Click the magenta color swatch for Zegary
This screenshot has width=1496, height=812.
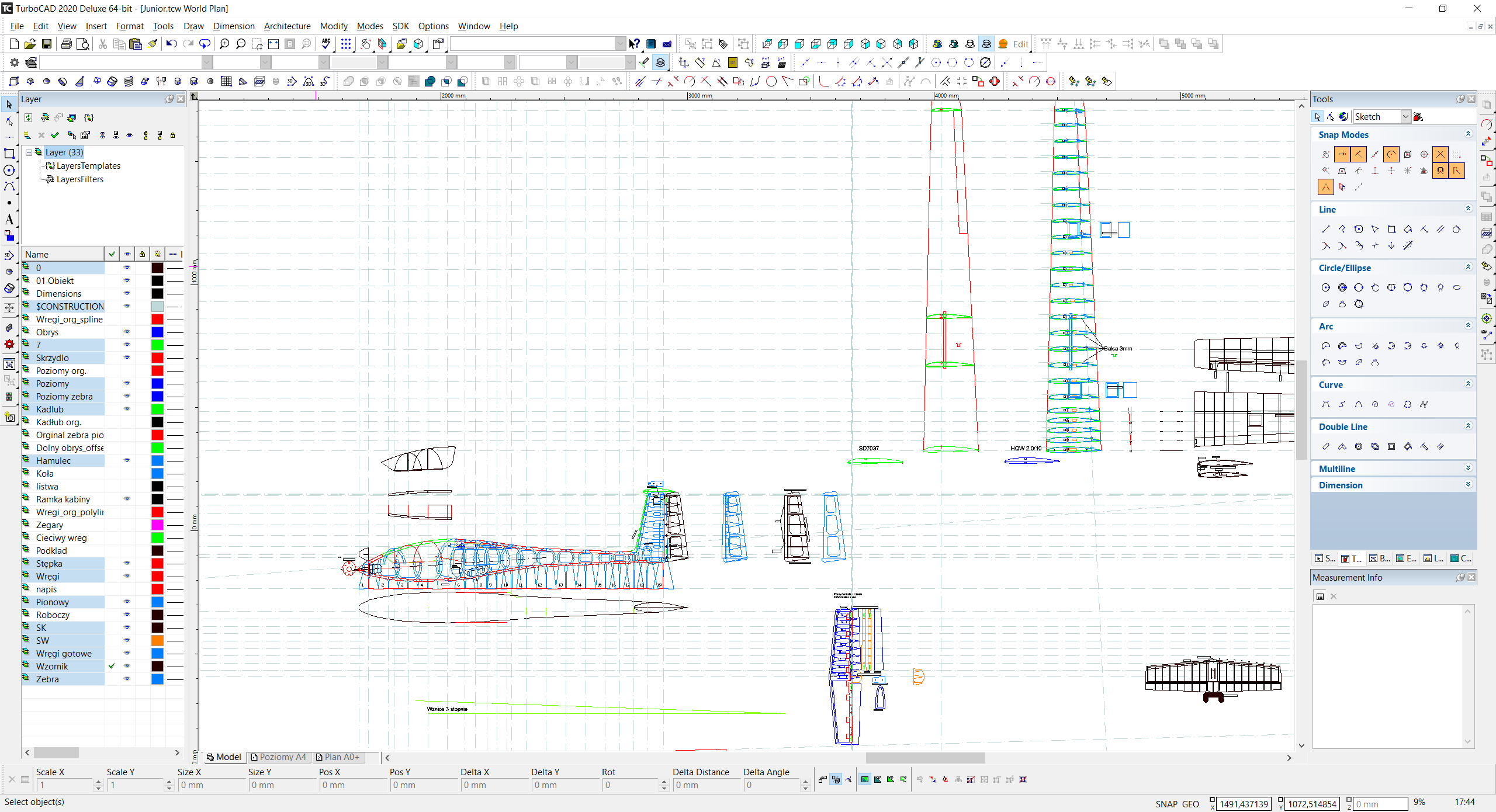pos(157,525)
